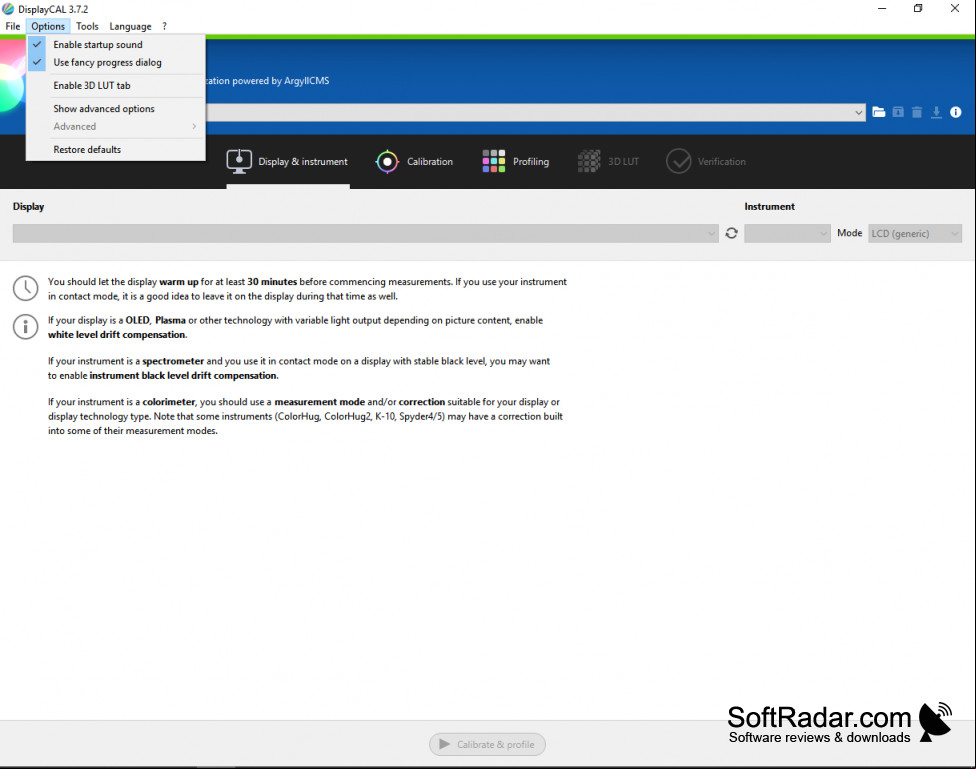Image resolution: width=976 pixels, height=769 pixels.
Task: Close the Options menu via its header
Action: (x=48, y=26)
